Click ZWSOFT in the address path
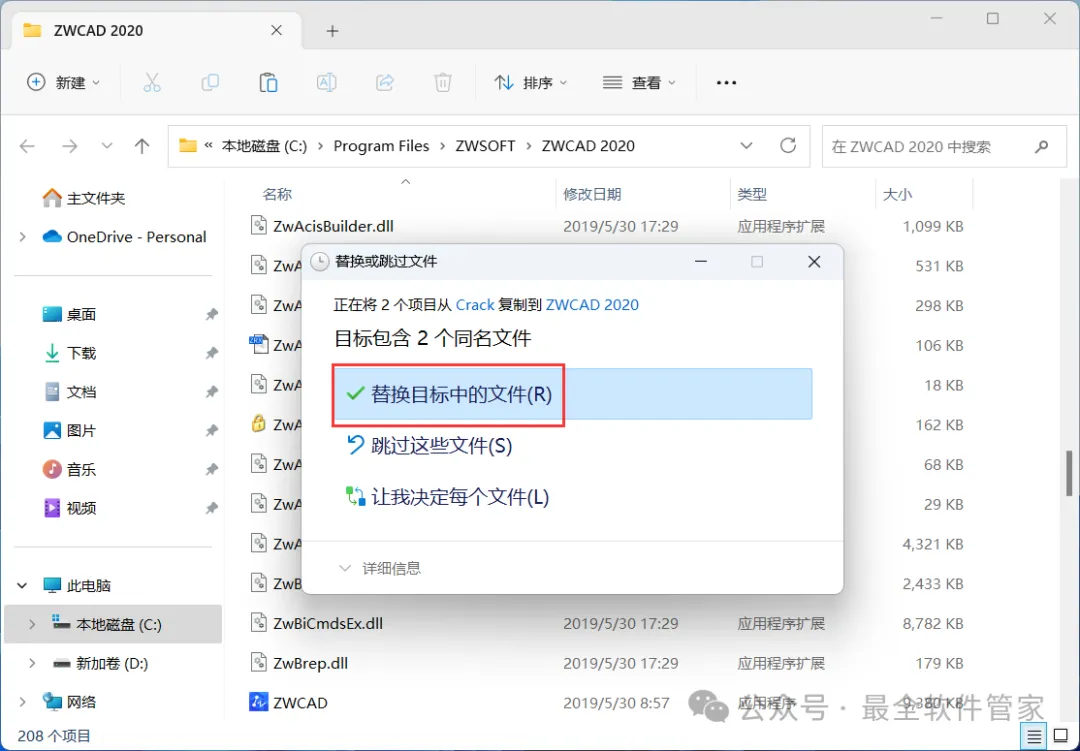The height and width of the screenshot is (751, 1080). [x=485, y=146]
